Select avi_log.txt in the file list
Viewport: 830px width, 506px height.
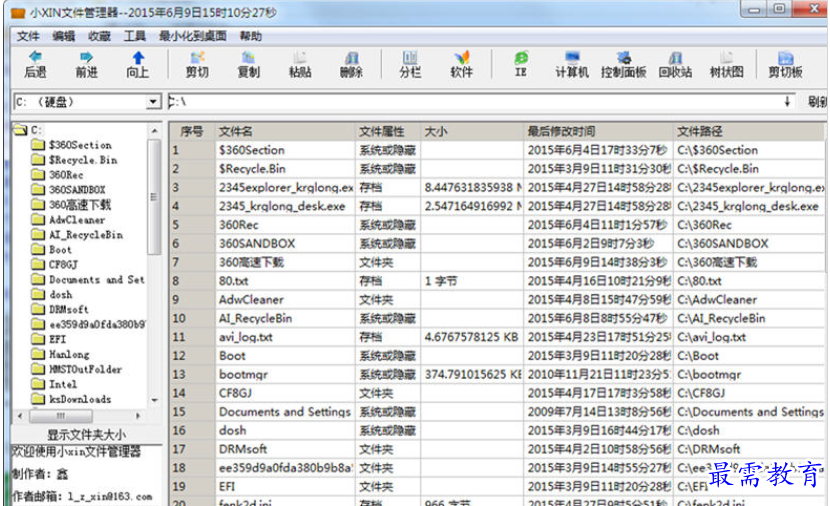pyautogui.click(x=246, y=337)
